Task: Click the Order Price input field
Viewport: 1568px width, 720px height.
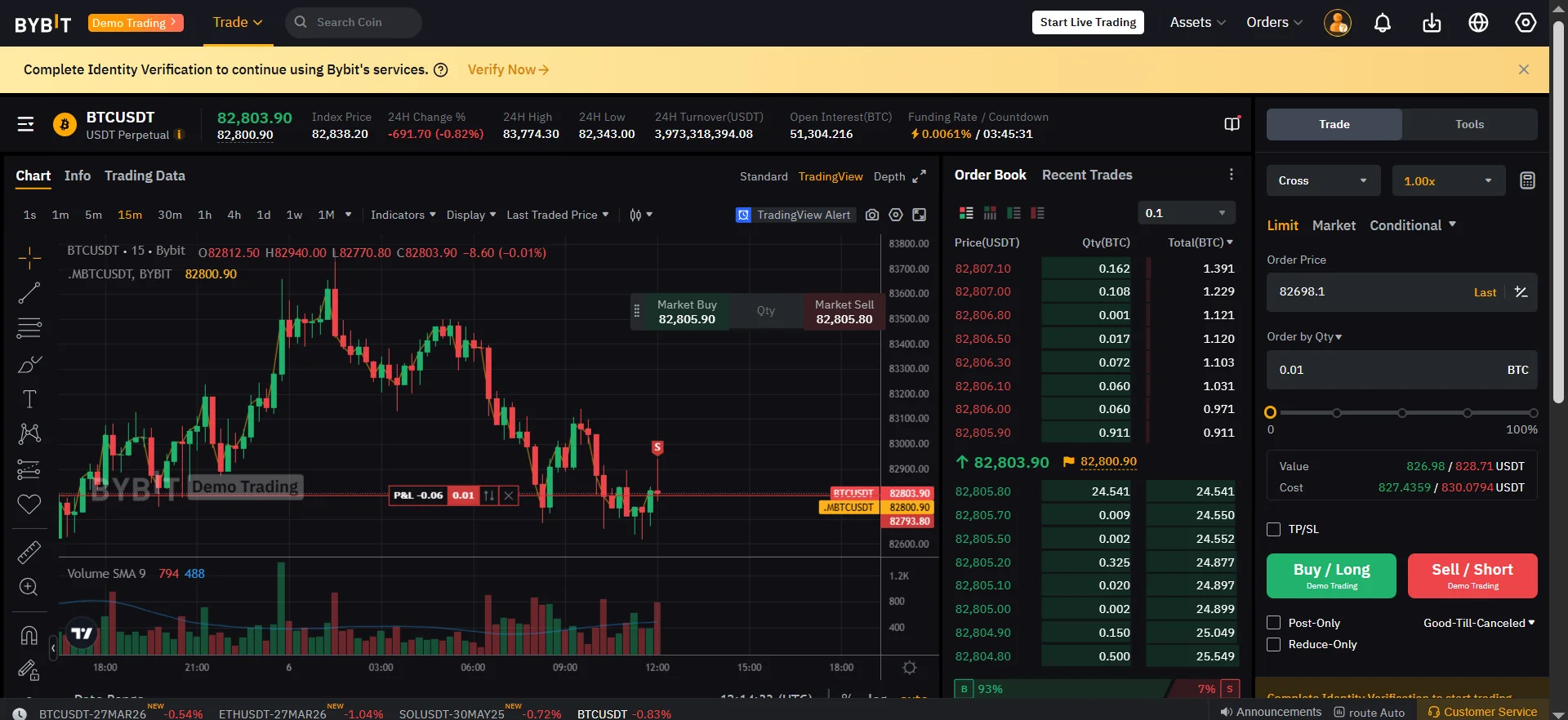Action: [x=1402, y=292]
